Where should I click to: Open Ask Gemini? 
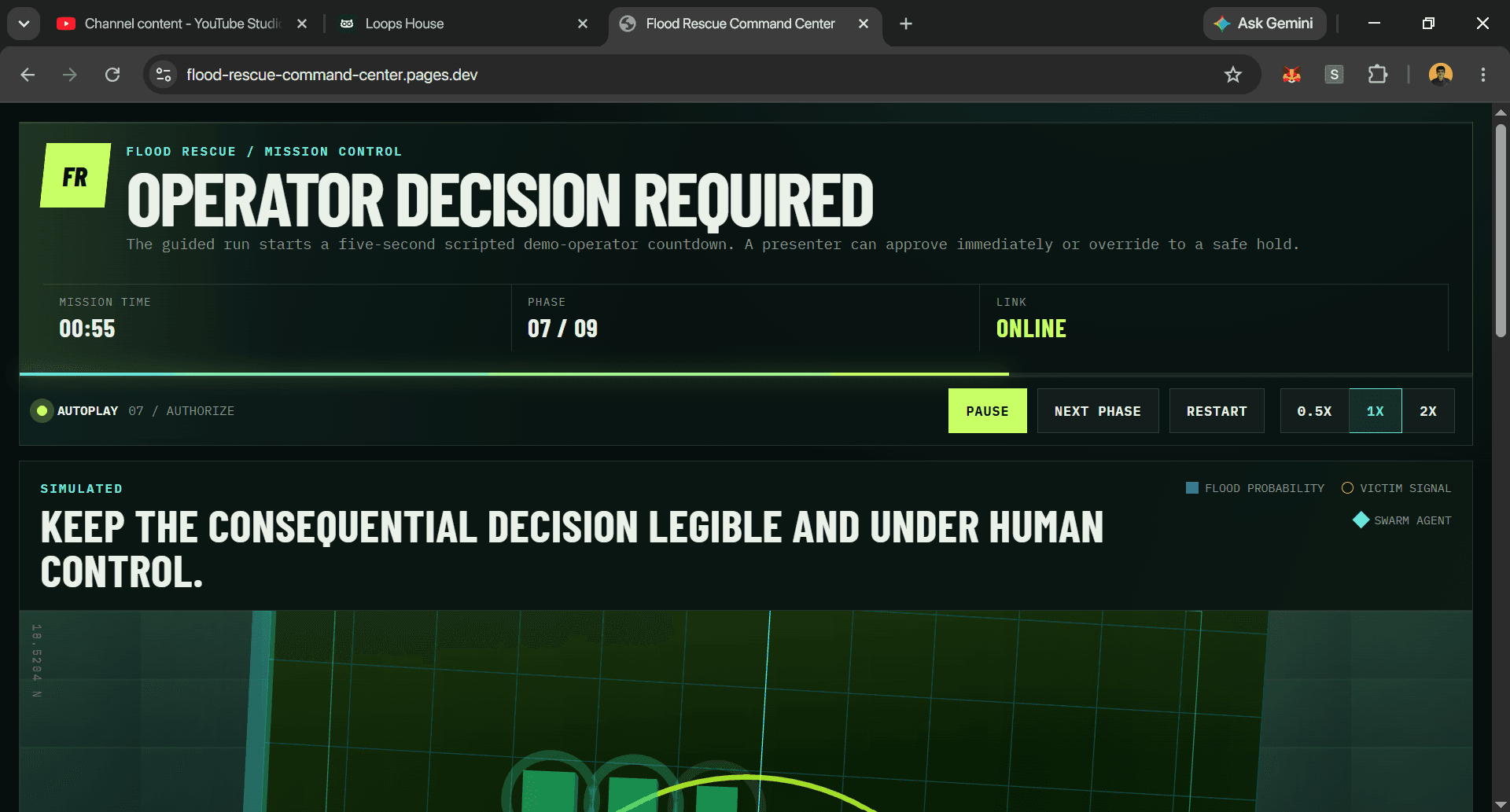[x=1265, y=24]
